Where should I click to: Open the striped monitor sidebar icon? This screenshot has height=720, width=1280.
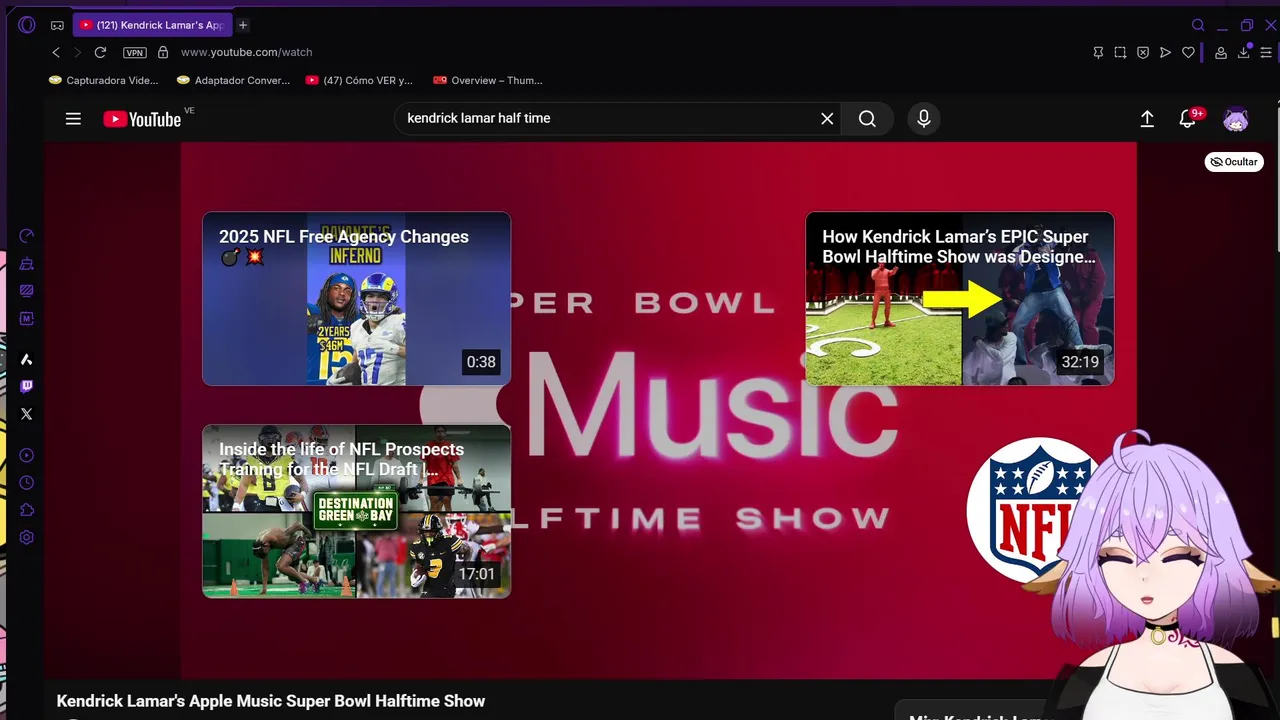(27, 291)
